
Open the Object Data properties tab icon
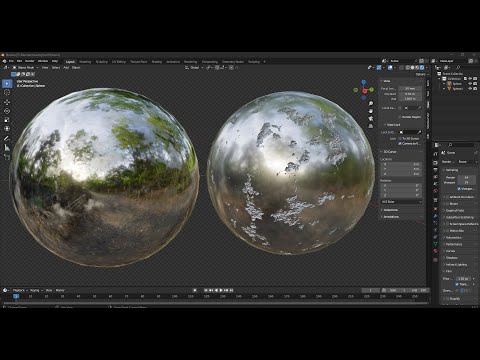tap(435, 244)
